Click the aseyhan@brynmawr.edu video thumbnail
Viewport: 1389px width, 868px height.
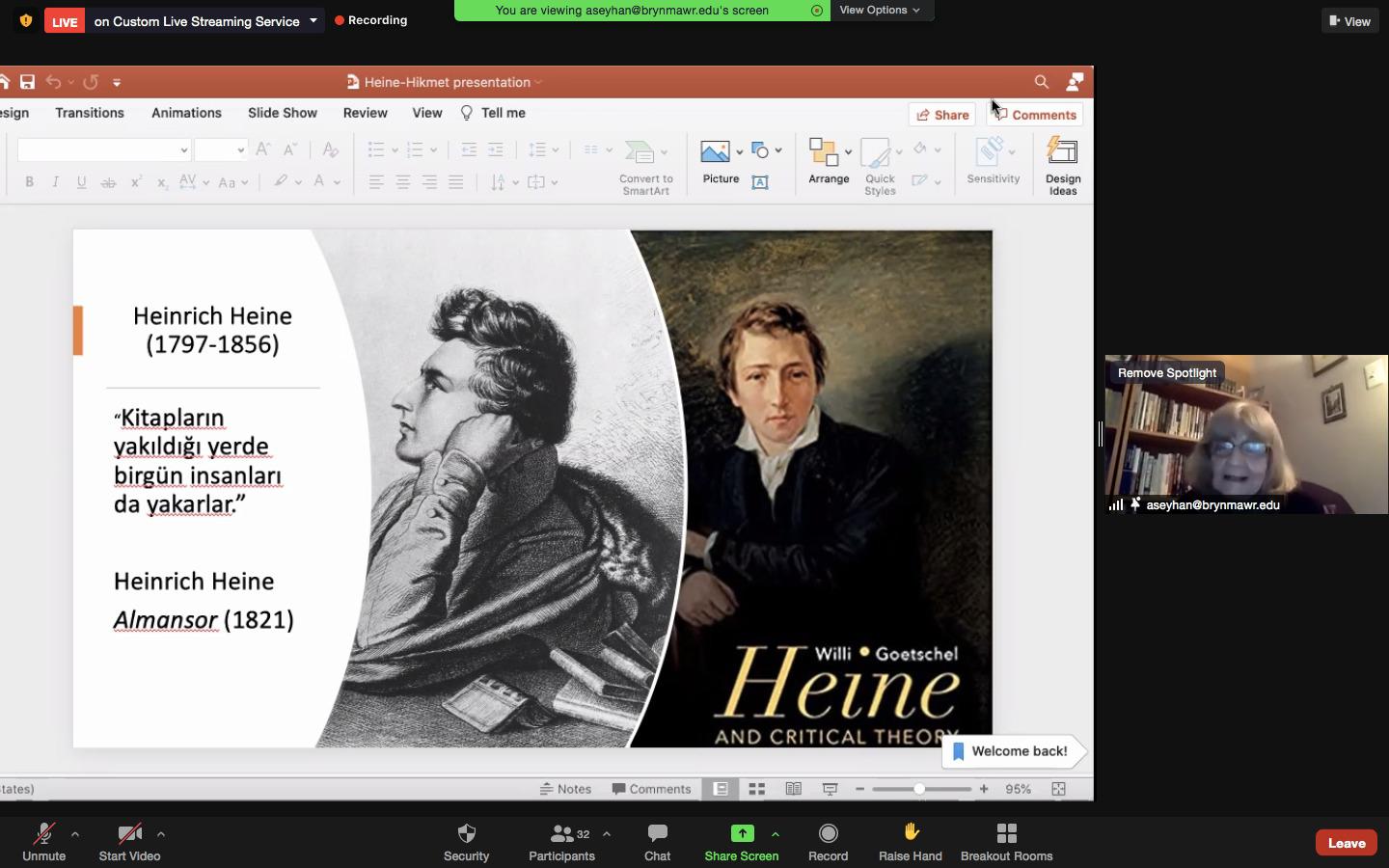(1246, 434)
